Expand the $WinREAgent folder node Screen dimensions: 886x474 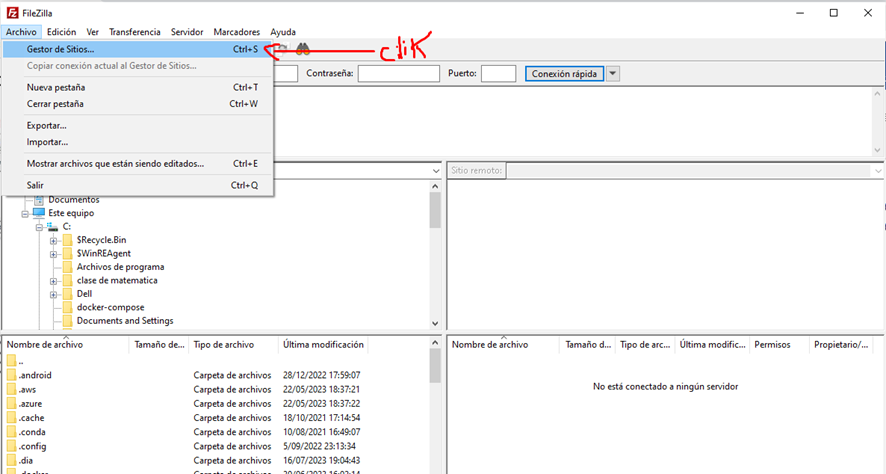tap(53, 254)
